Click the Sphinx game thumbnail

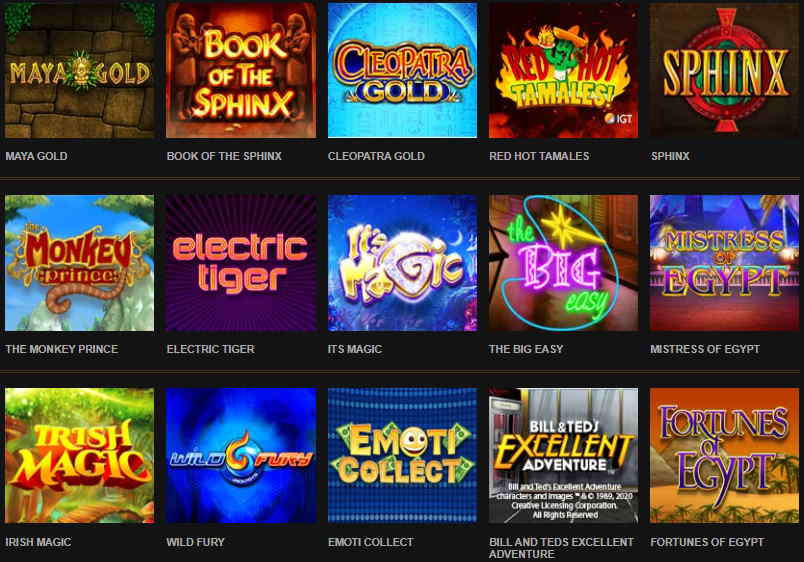(x=725, y=70)
